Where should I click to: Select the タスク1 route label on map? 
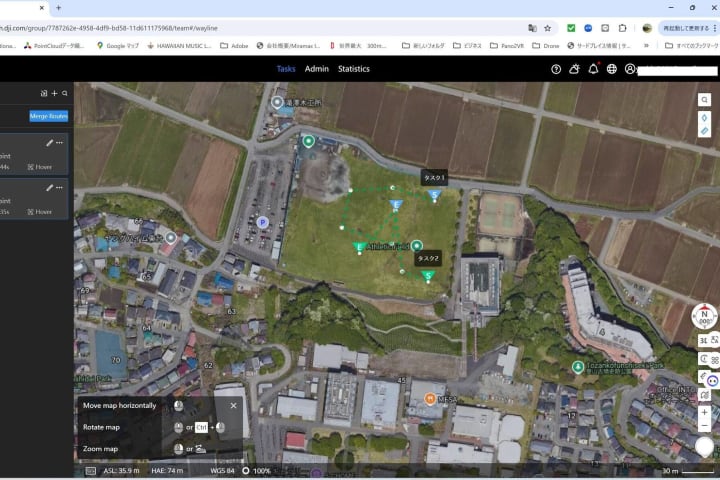coord(434,178)
